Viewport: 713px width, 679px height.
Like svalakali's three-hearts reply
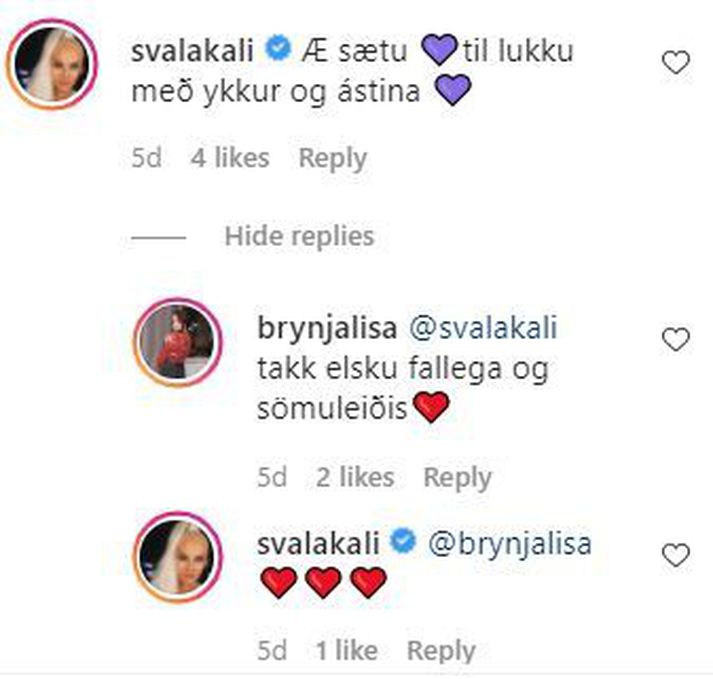point(676,555)
